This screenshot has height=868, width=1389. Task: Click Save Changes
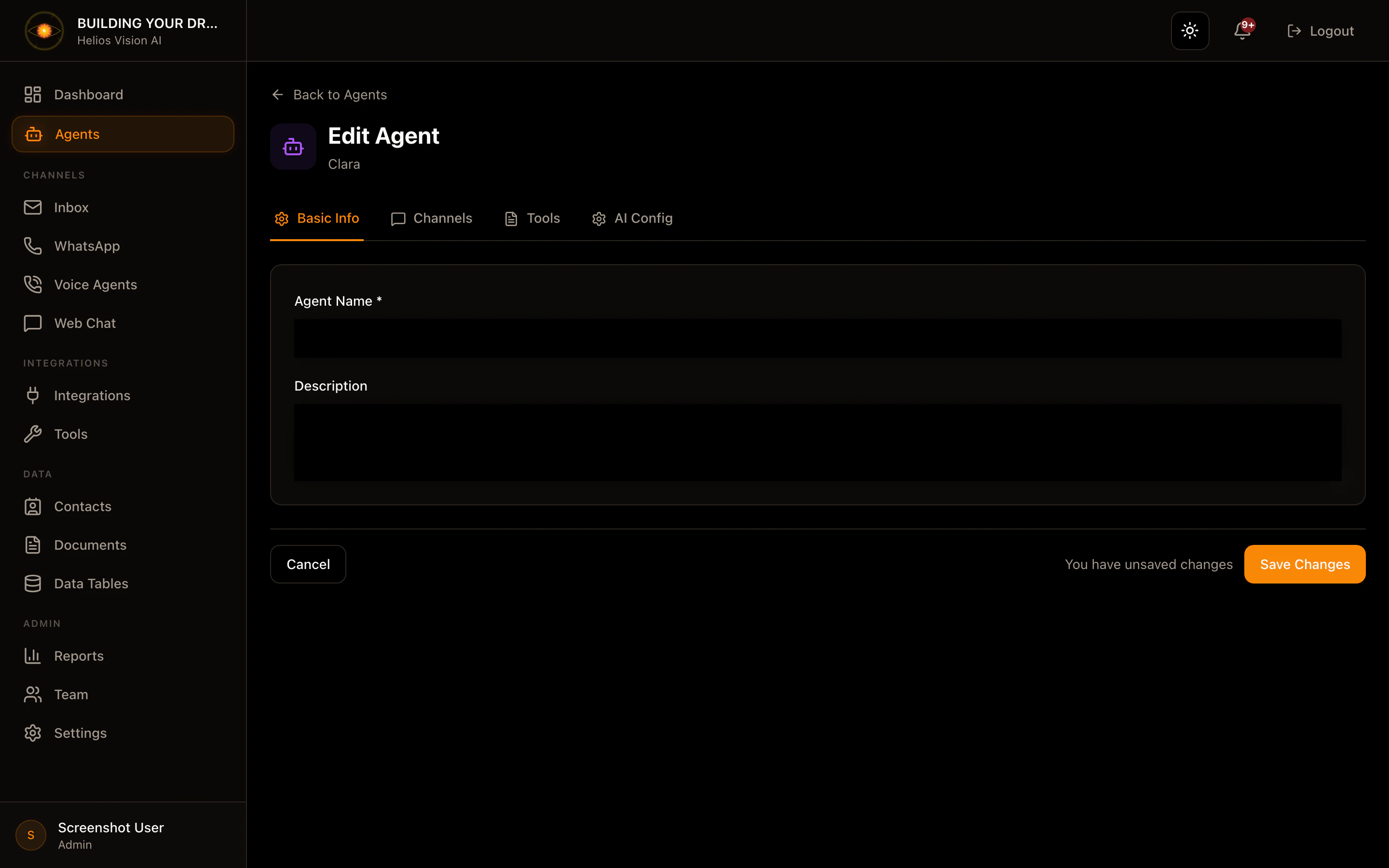(x=1304, y=564)
